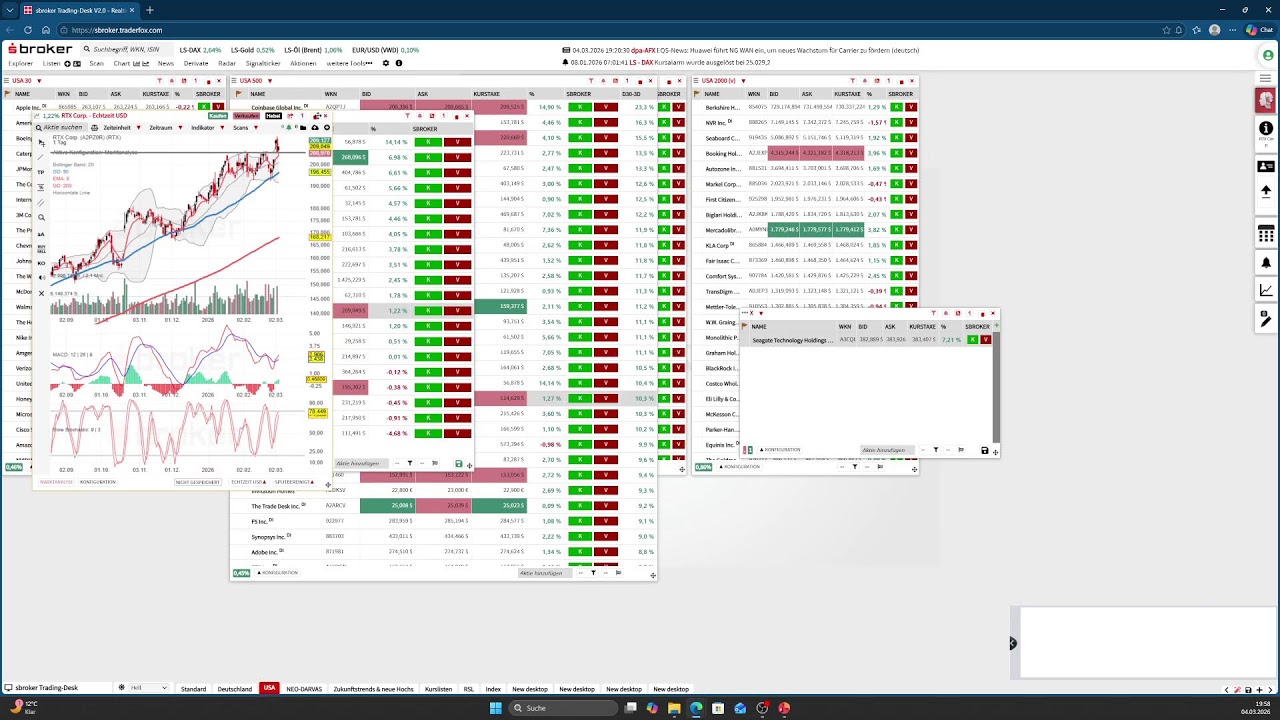Open the News menu
This screenshot has height=720, width=1280.
tap(165, 63)
